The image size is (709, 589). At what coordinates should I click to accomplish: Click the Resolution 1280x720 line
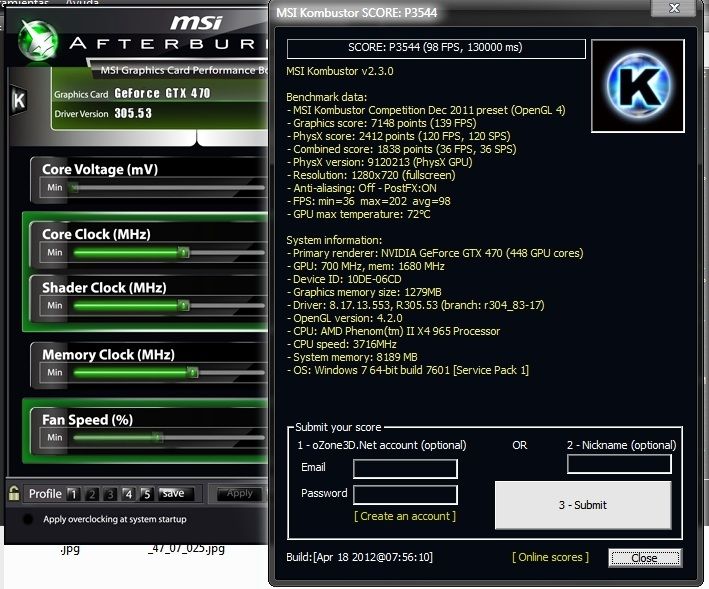[371, 175]
